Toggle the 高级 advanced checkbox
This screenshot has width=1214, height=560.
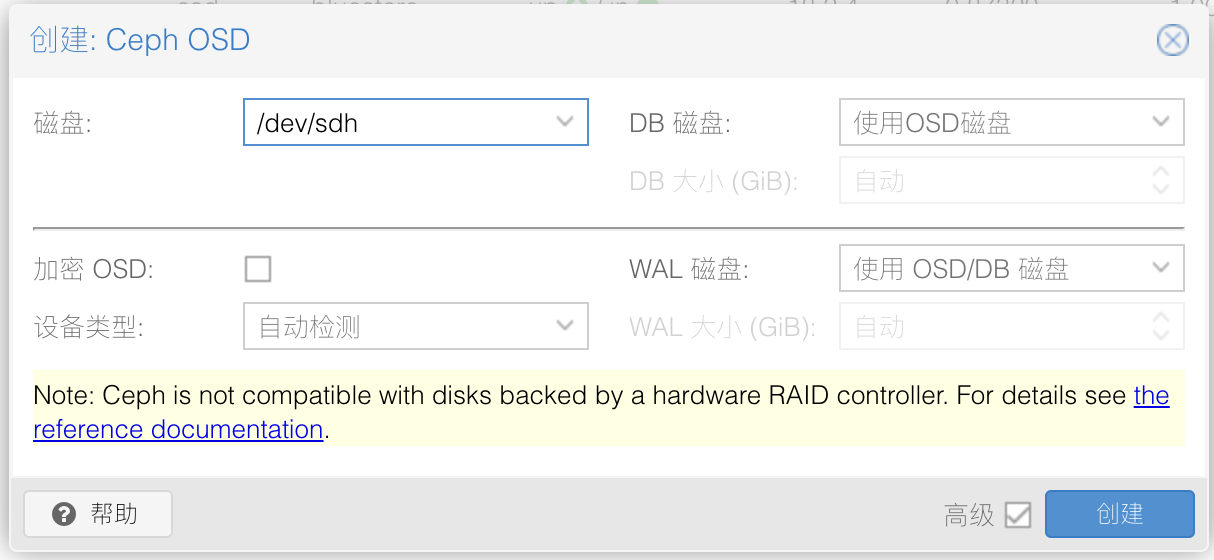click(x=1018, y=515)
